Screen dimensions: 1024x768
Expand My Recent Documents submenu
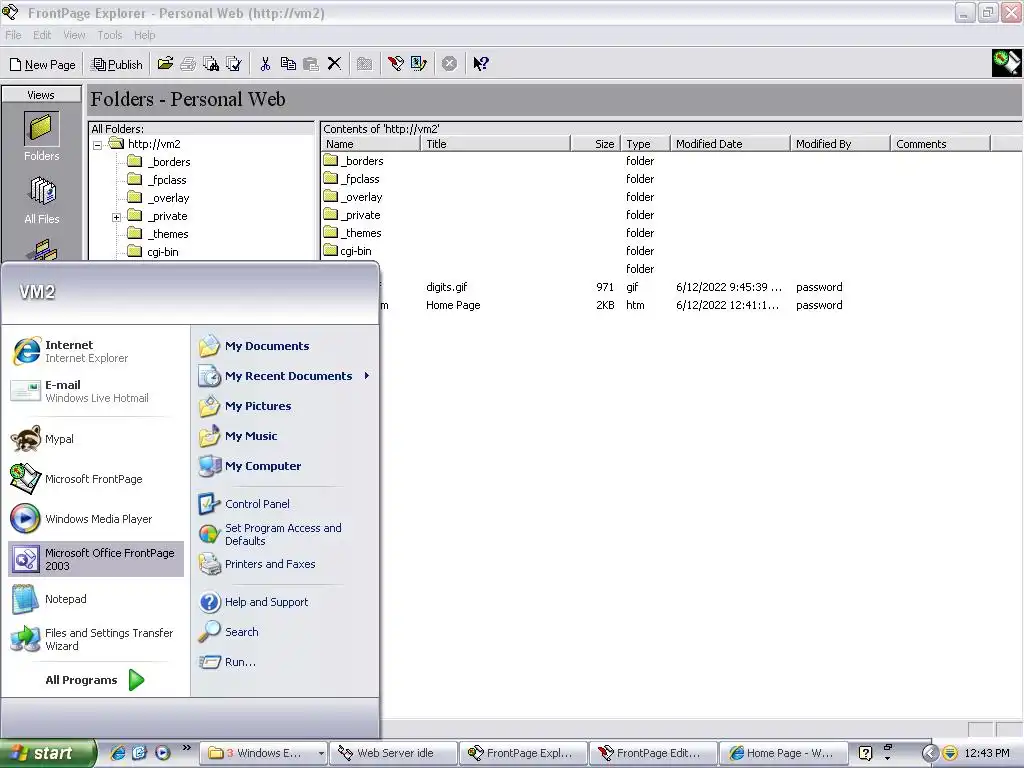285,376
